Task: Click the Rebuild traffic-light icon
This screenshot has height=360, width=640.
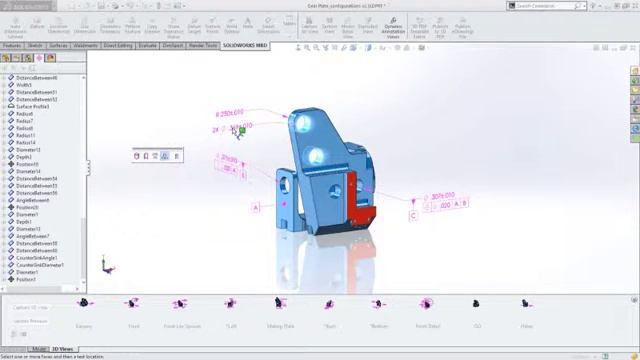Action: point(159,6)
